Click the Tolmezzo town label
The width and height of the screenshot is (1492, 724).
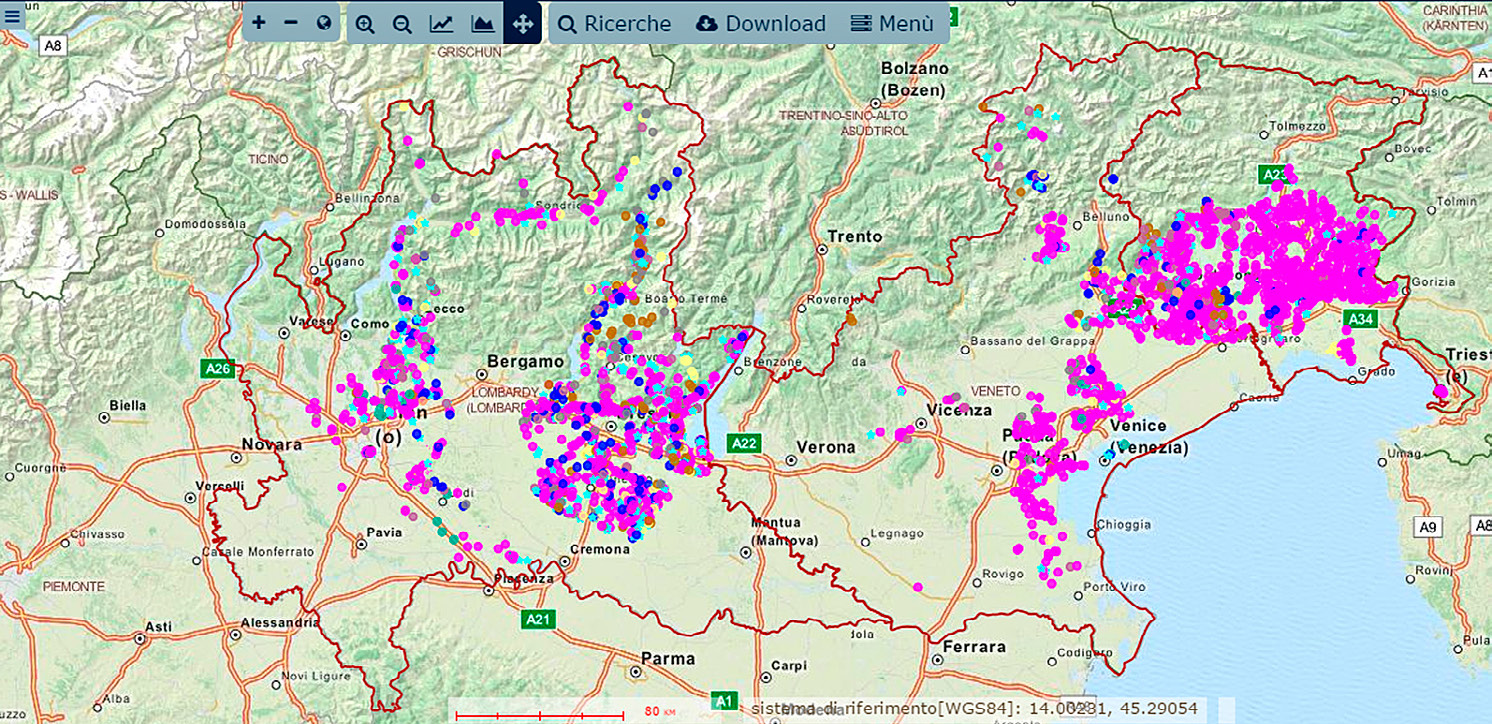(1297, 127)
